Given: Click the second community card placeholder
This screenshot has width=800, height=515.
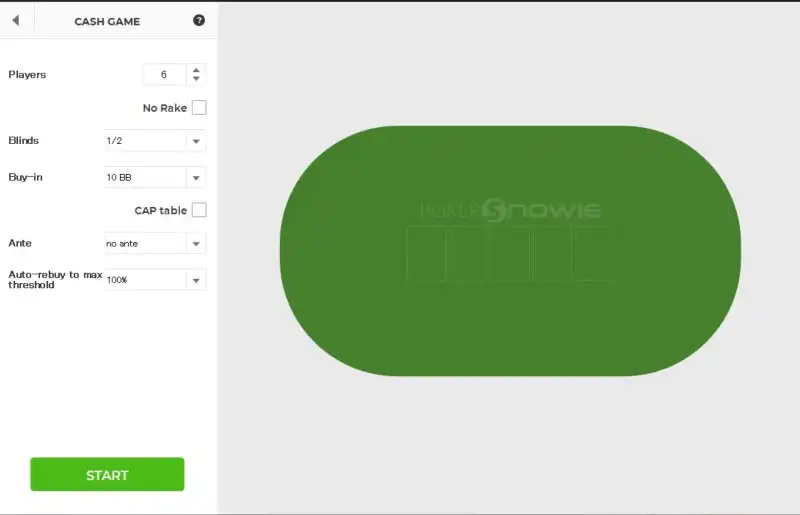Looking at the screenshot, I should click(468, 253).
